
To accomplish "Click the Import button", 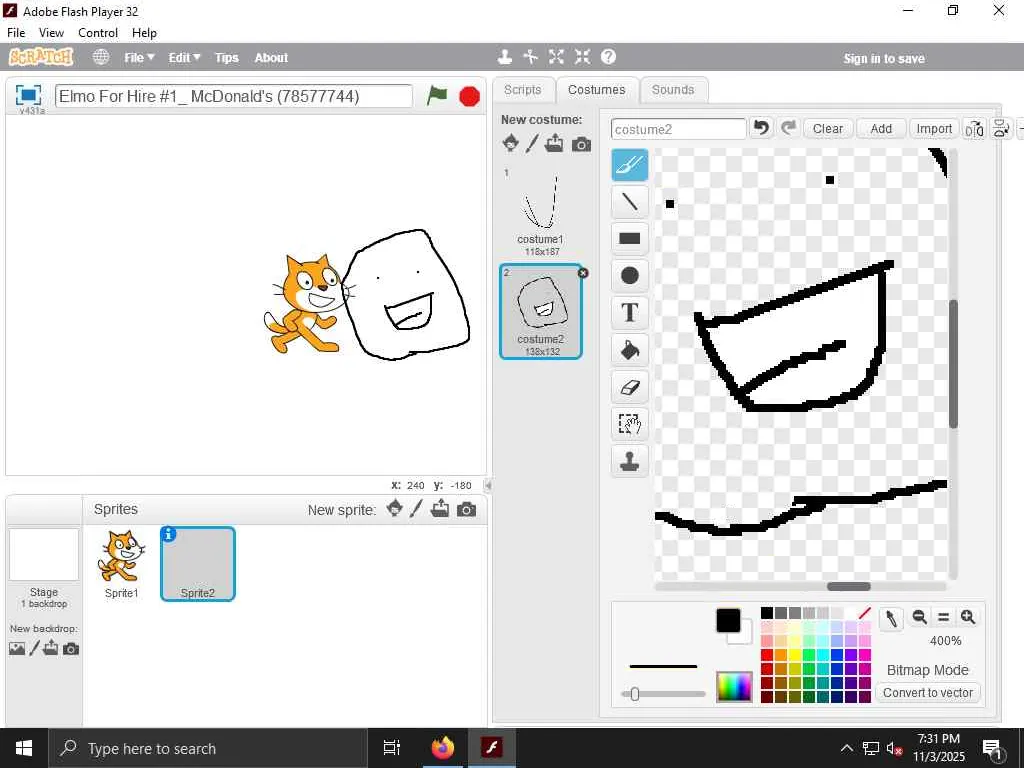I will [934, 129].
